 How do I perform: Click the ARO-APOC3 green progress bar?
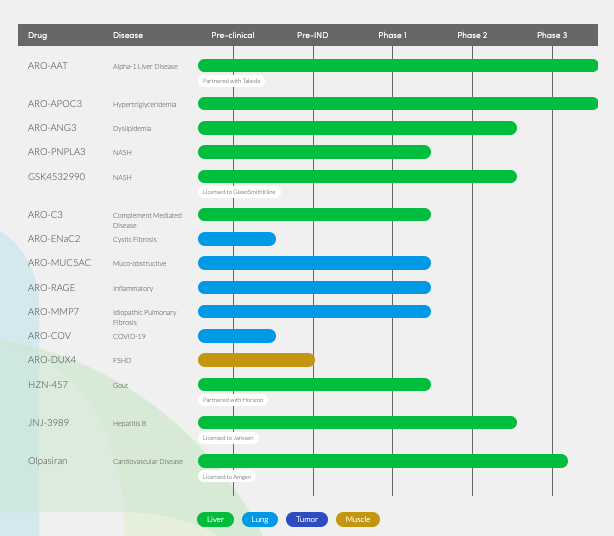pyautogui.click(x=398, y=103)
